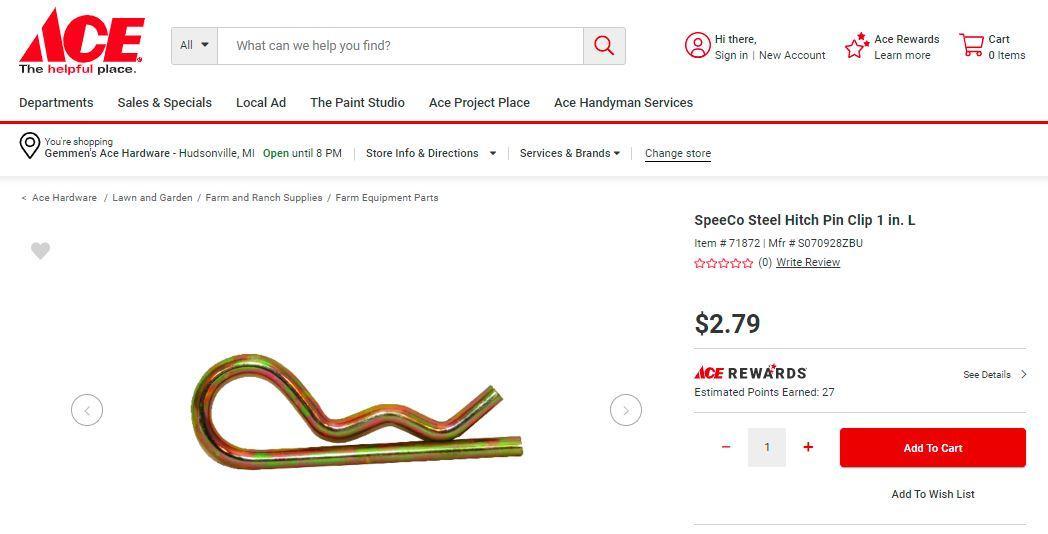The image size is (1048, 534).
Task: Click the Ace Rewards star icon
Action: pos(857,46)
